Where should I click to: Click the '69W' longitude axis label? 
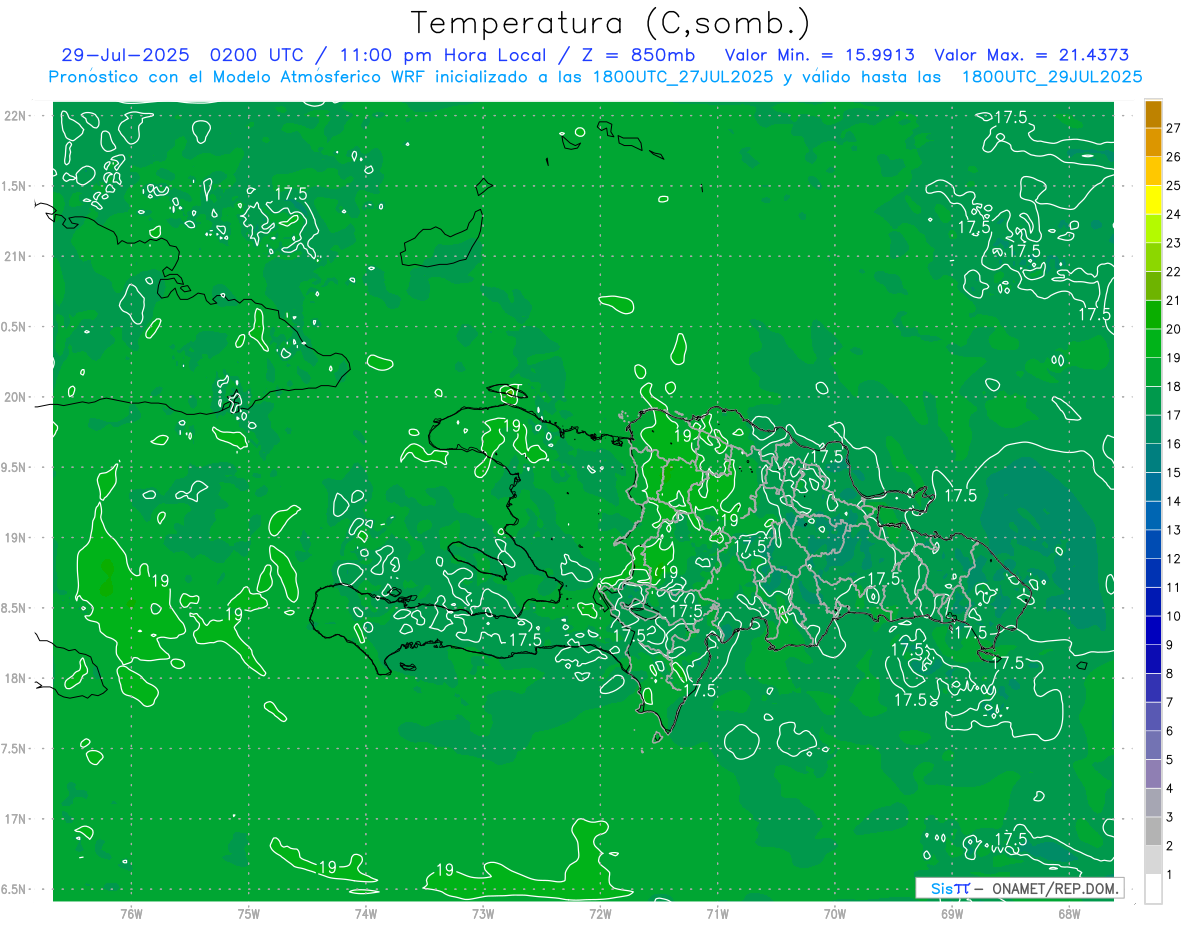(951, 913)
